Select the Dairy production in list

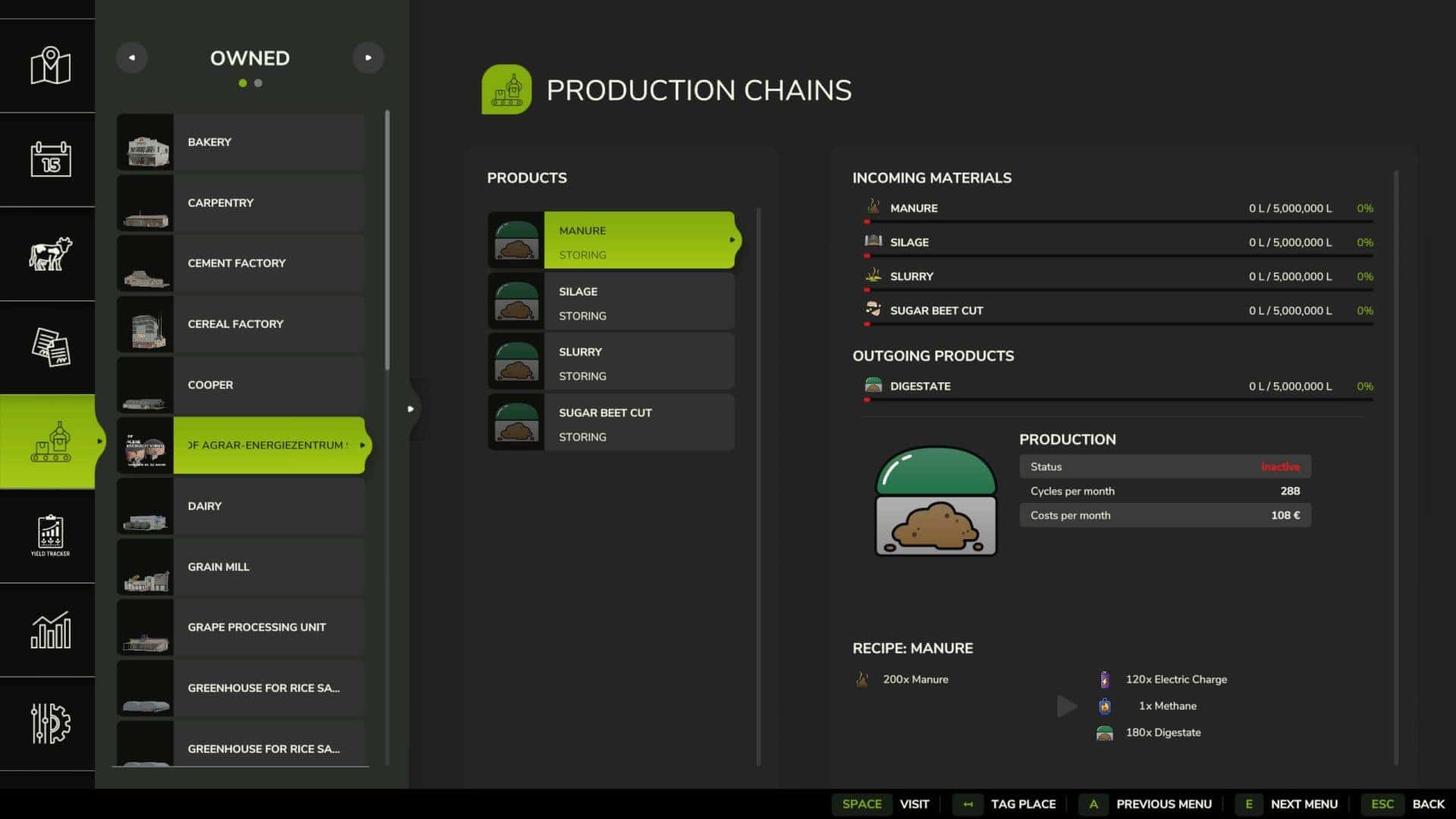click(x=241, y=506)
